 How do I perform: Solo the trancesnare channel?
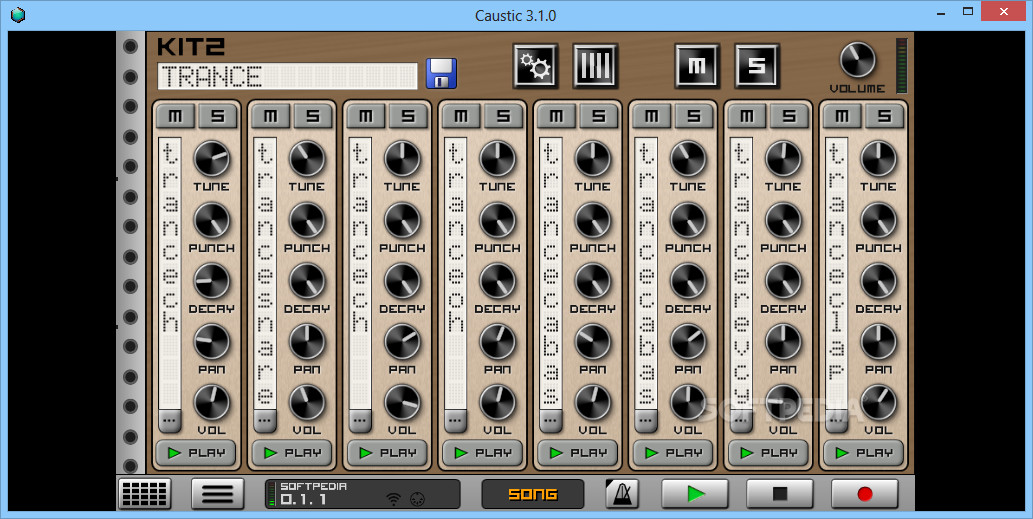(313, 116)
